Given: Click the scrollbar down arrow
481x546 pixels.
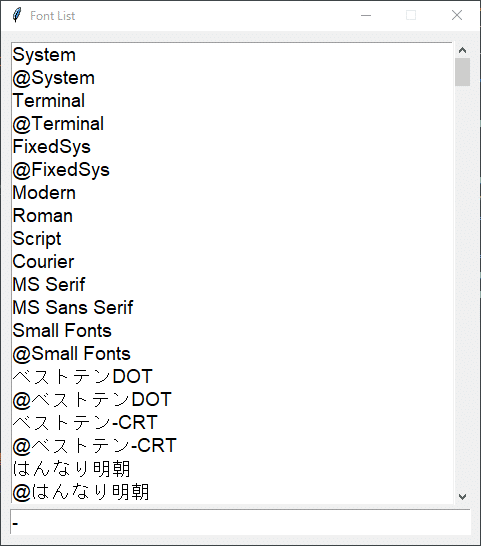Looking at the screenshot, I should tap(463, 497).
